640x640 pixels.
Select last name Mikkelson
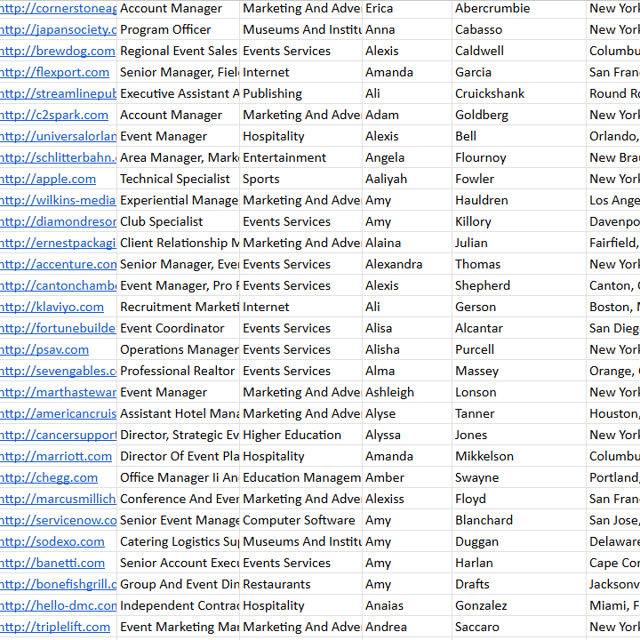pos(519,456)
